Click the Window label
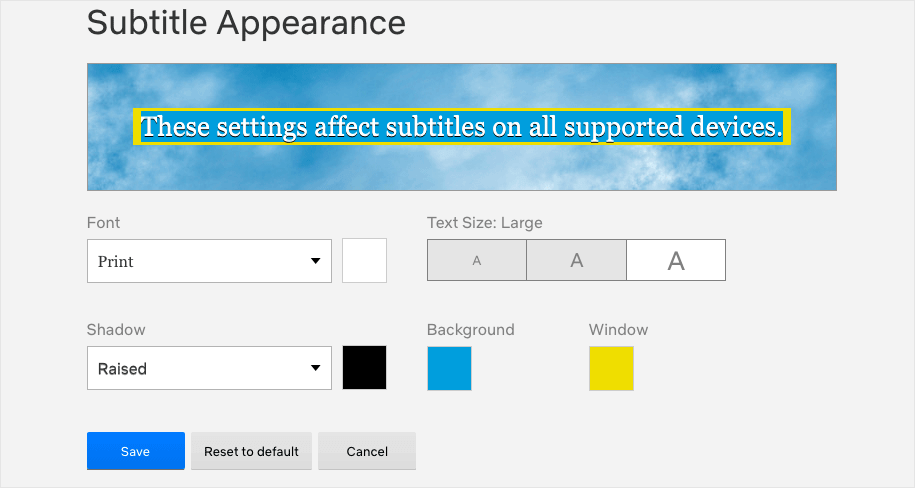The height and width of the screenshot is (488, 915). 619,330
